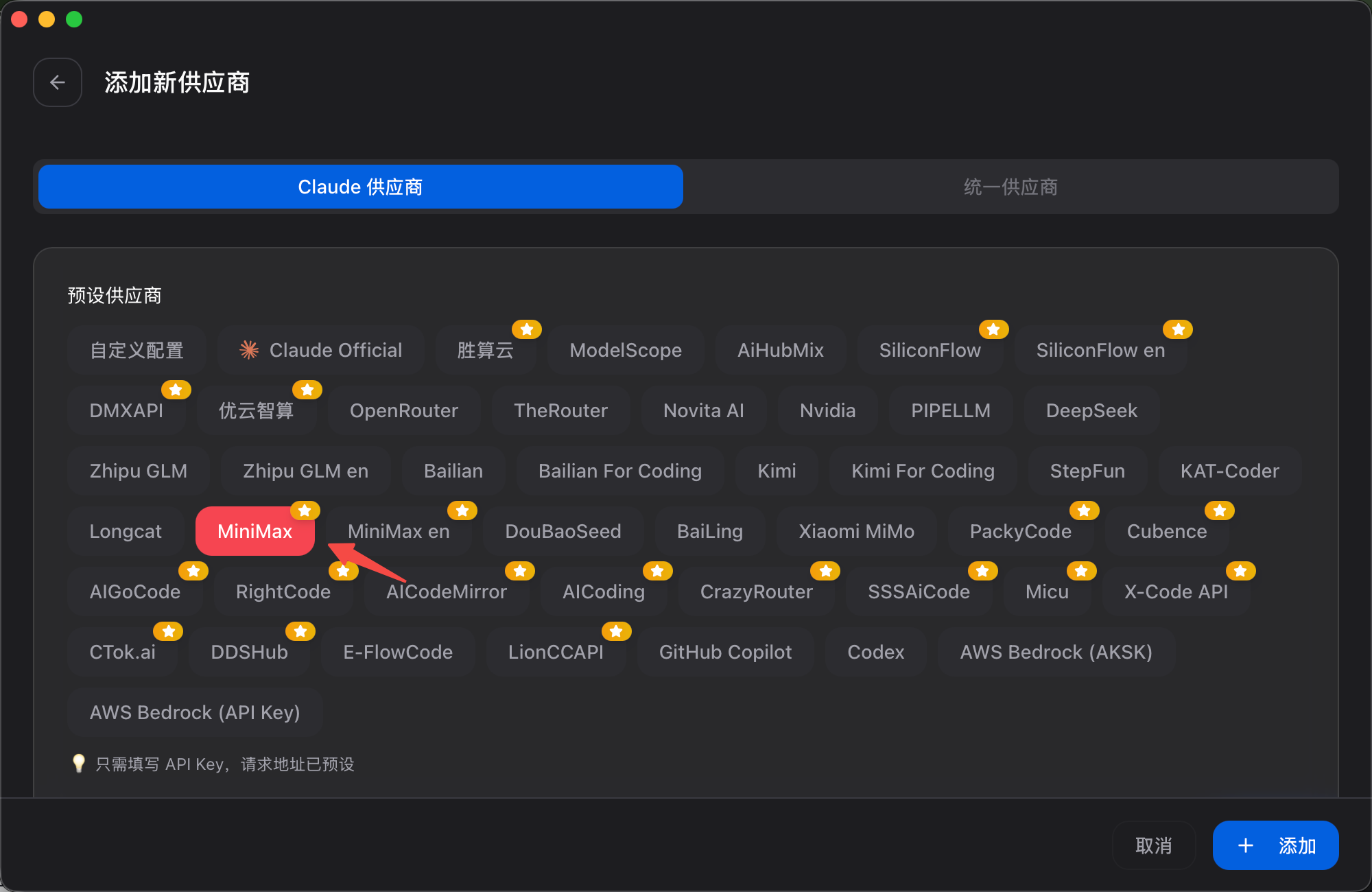Pick the Longcat provider
This screenshot has width=1372, height=892.
click(x=126, y=531)
